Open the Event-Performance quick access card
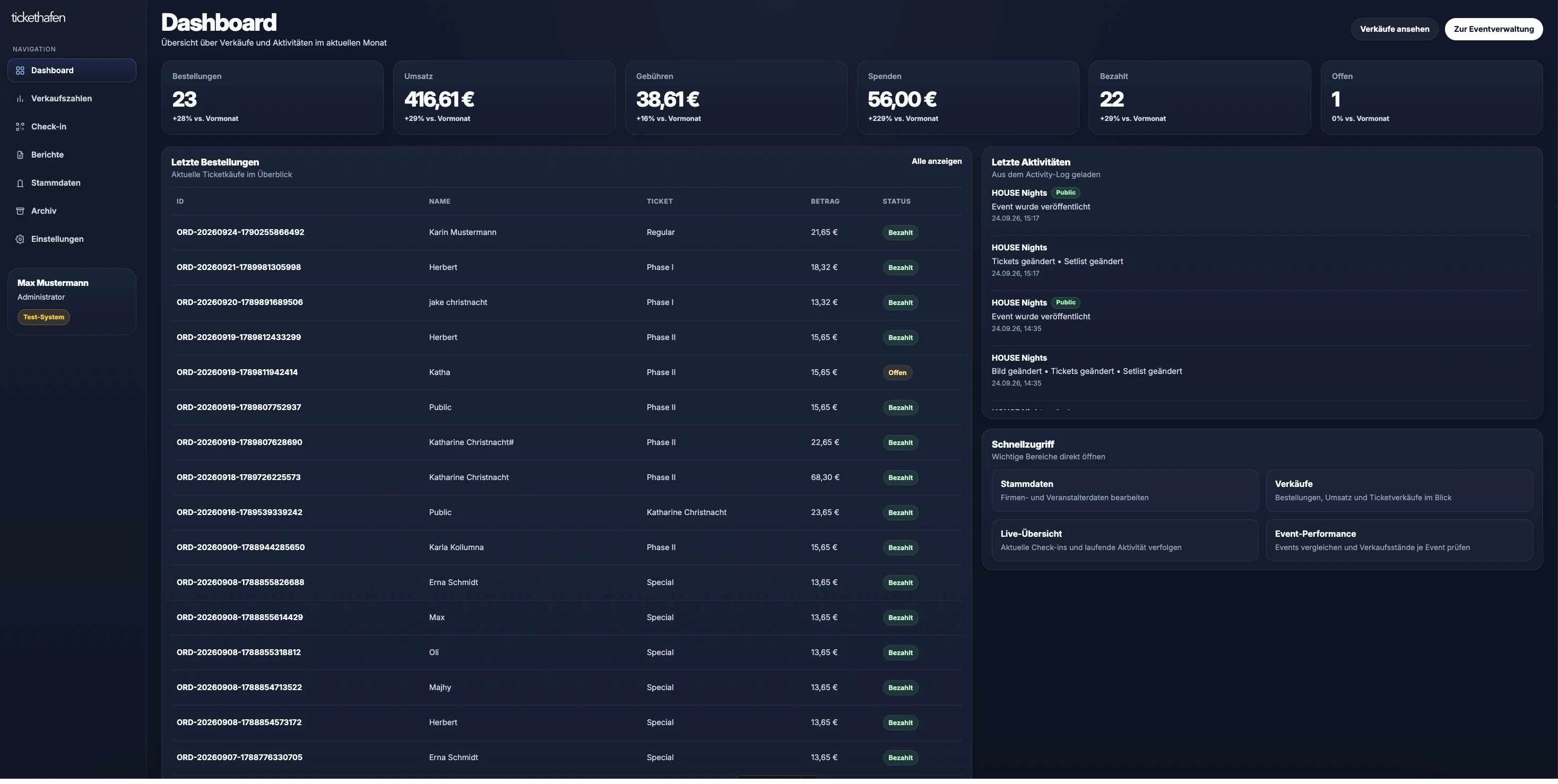1558x784 pixels. point(1399,541)
